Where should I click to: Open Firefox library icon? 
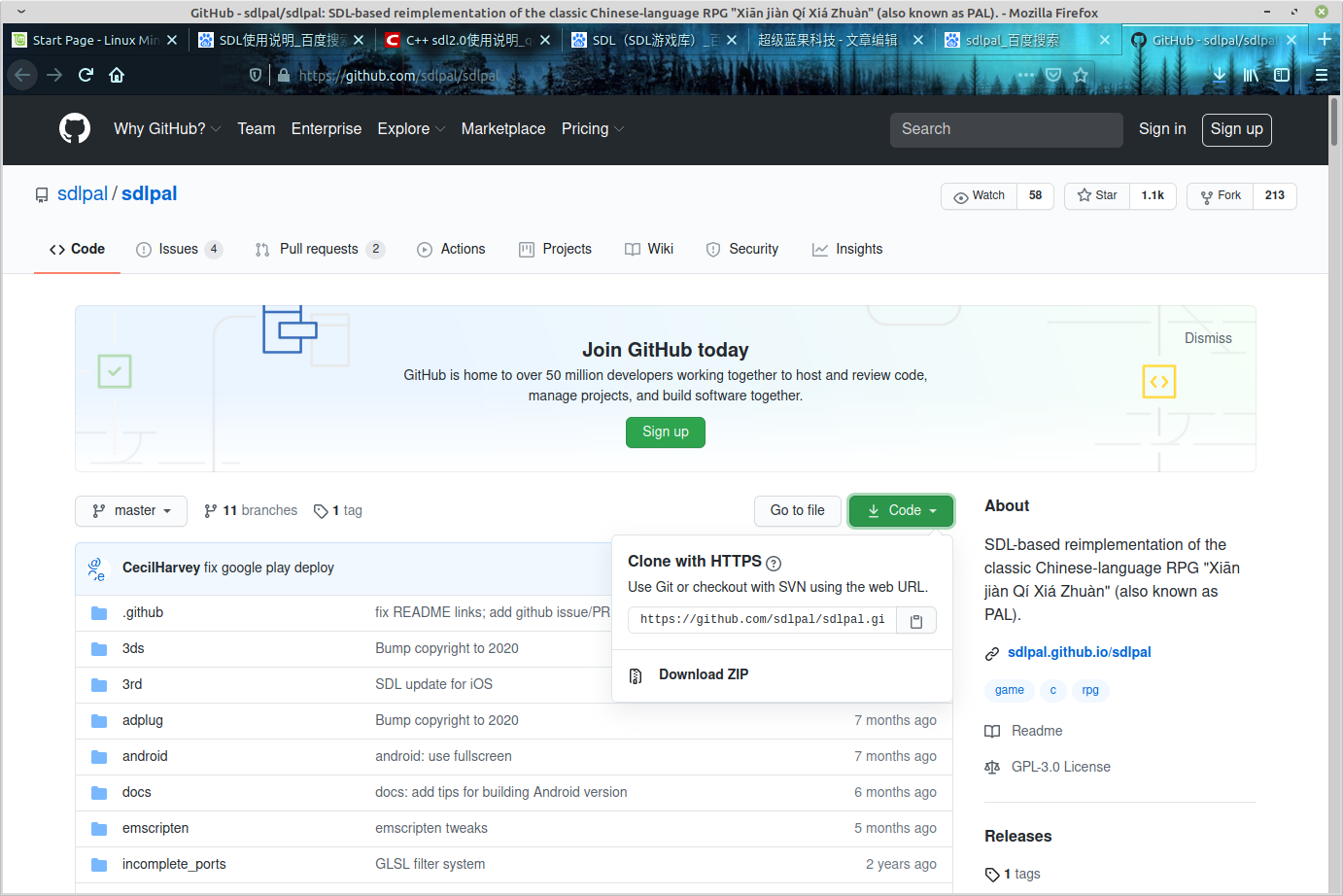point(1251,75)
